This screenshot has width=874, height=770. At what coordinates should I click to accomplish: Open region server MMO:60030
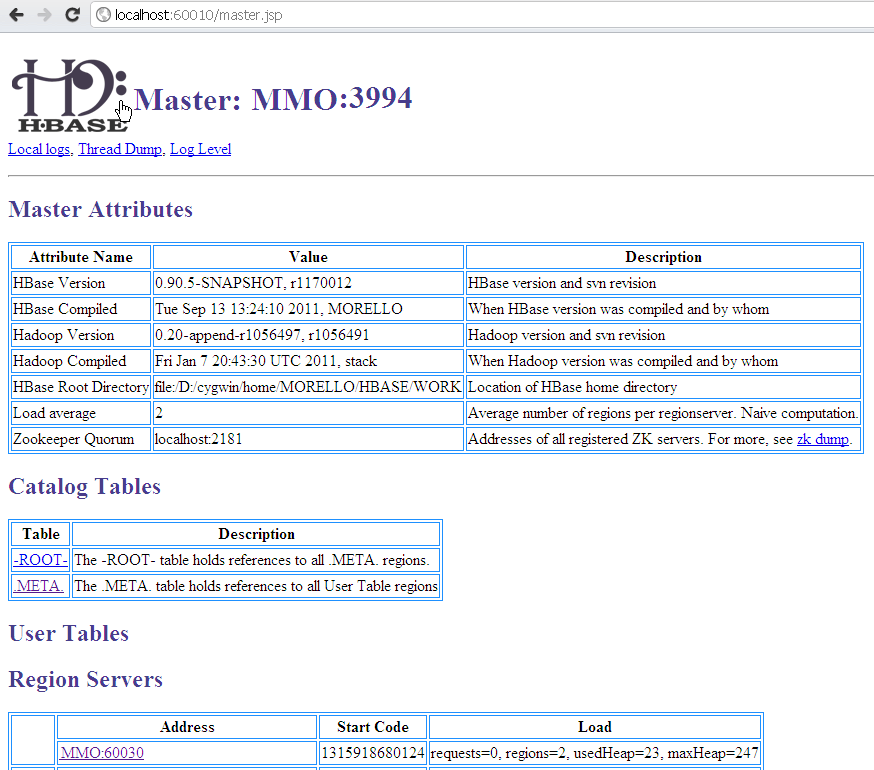point(100,752)
